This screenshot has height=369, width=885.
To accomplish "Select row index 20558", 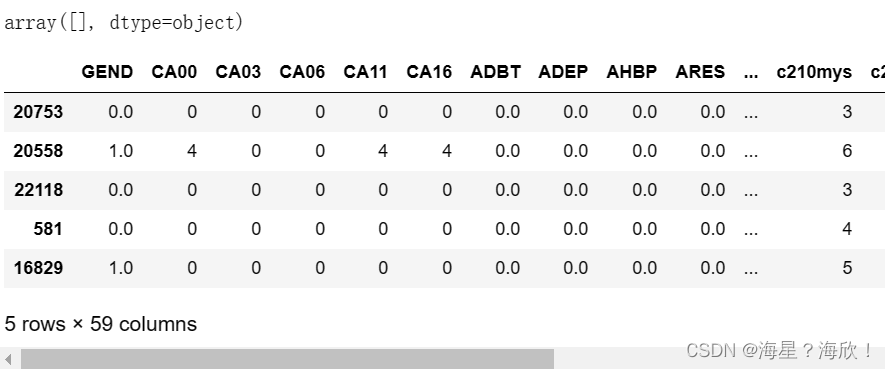I will [x=38, y=151].
